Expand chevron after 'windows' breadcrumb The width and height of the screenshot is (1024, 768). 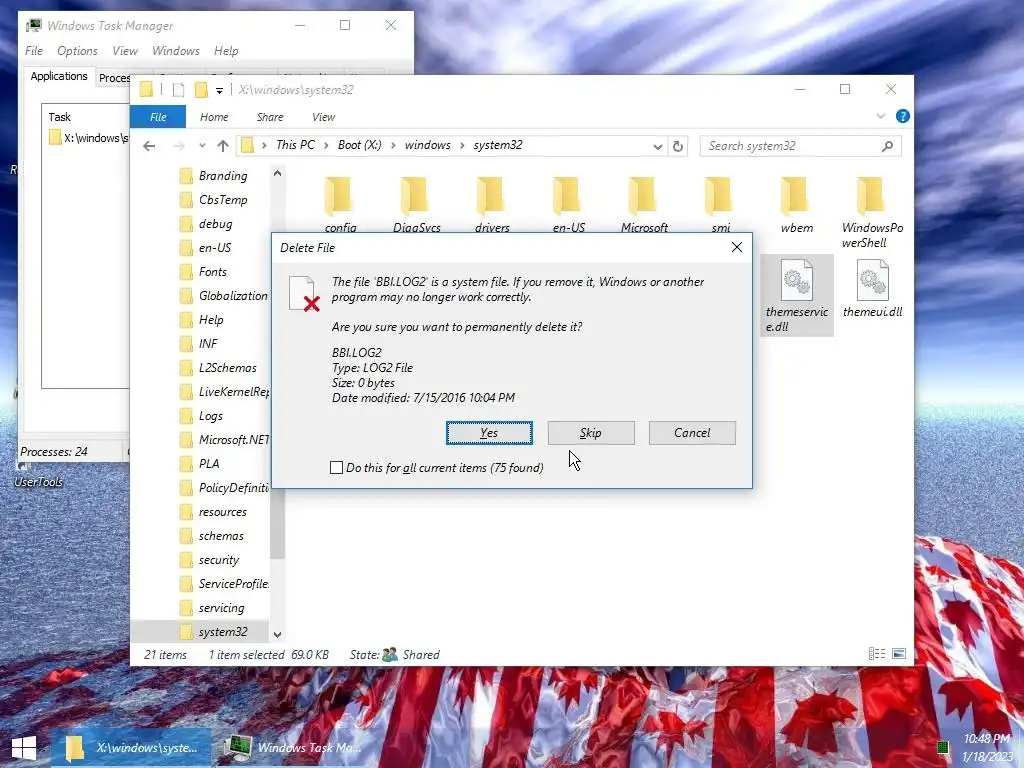[462, 146]
